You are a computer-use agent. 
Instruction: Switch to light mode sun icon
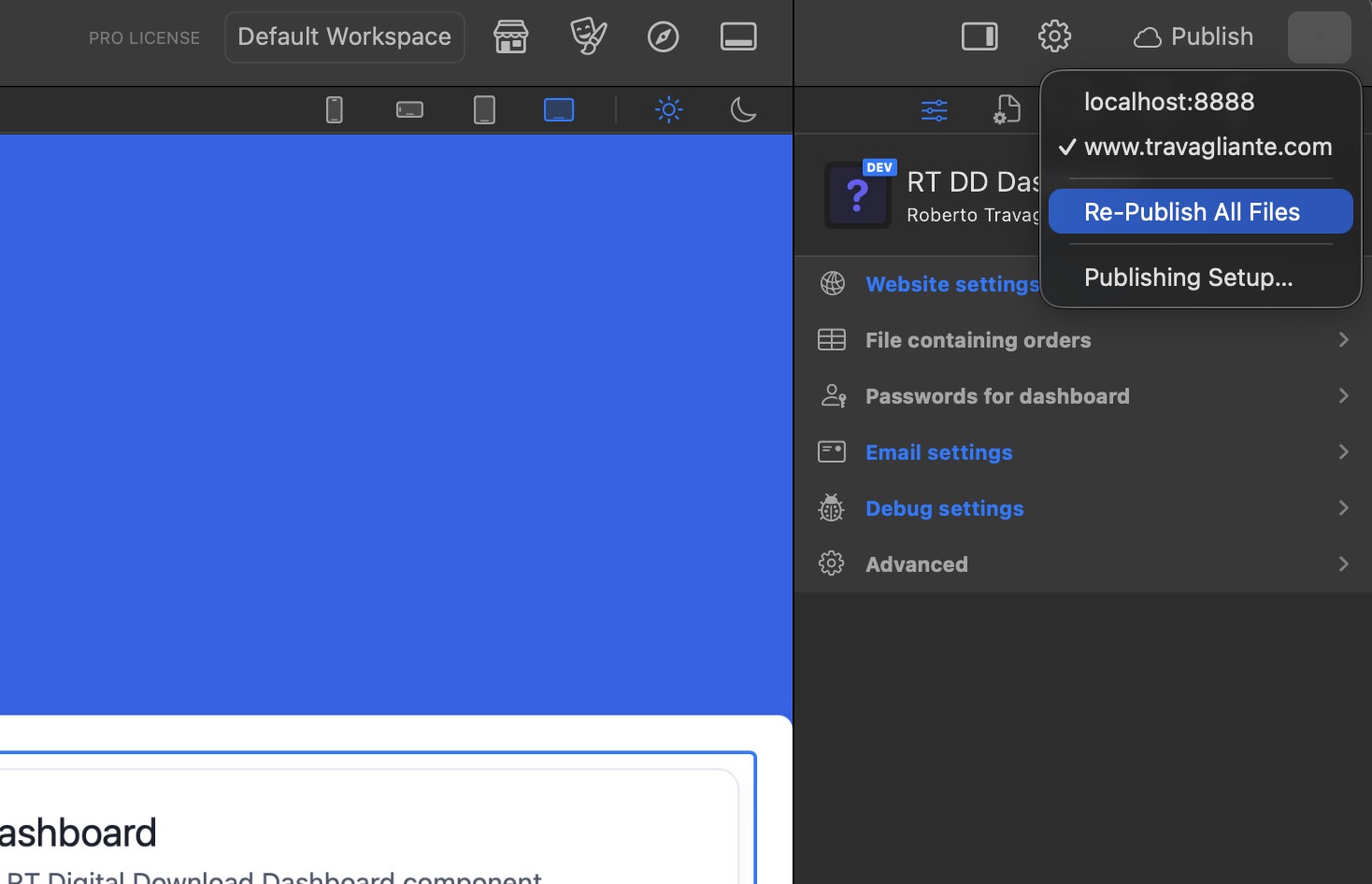point(669,110)
